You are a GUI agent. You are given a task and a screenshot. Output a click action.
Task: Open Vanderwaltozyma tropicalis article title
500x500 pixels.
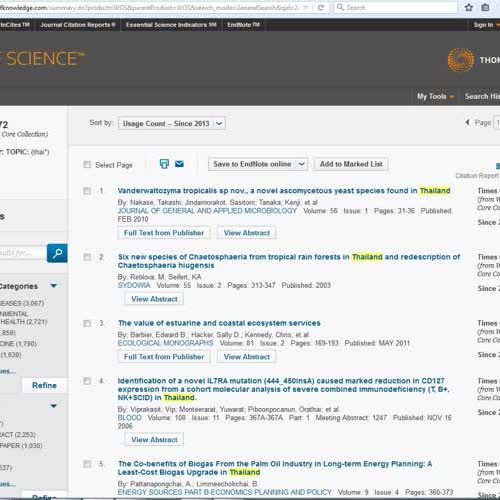[x=284, y=191]
